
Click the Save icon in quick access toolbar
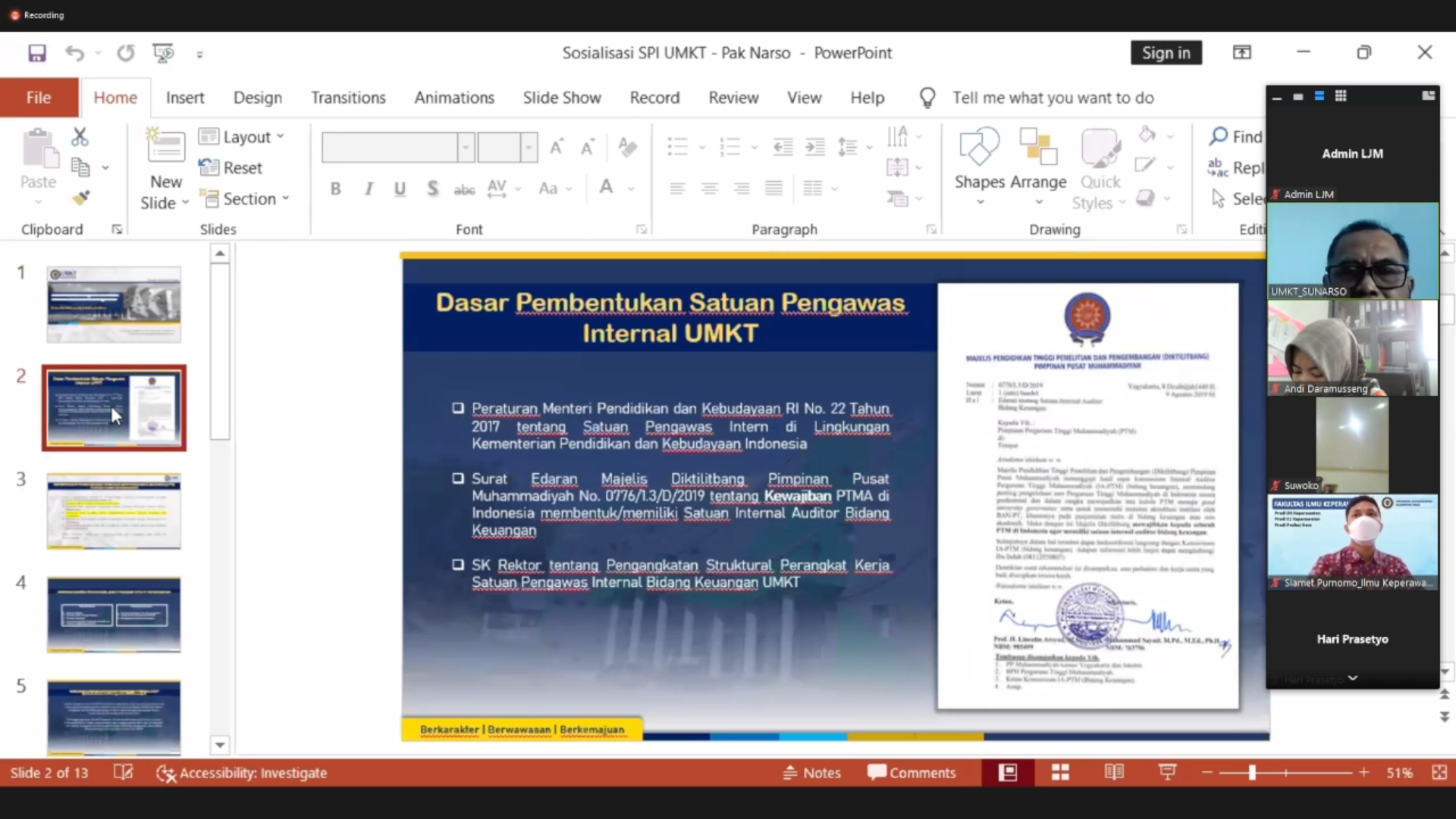[36, 53]
